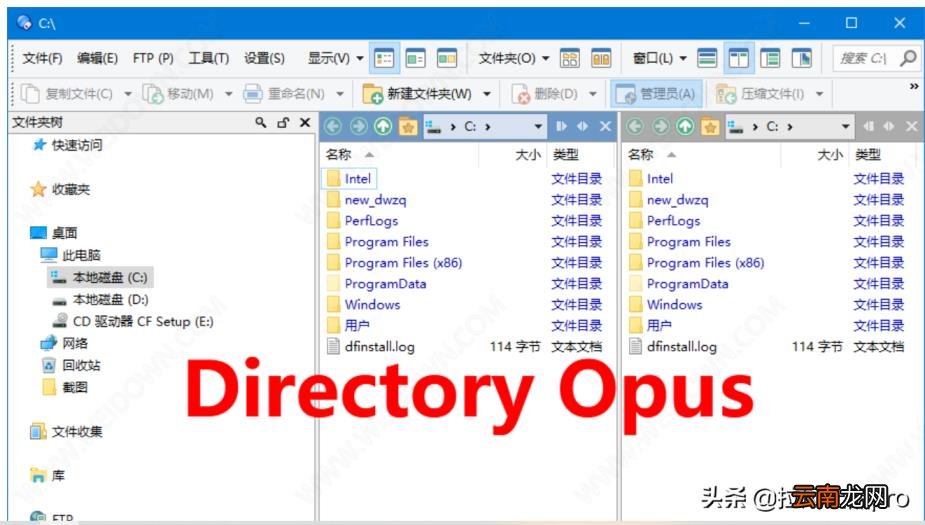Toggle the folder tree lock icon

283,122
